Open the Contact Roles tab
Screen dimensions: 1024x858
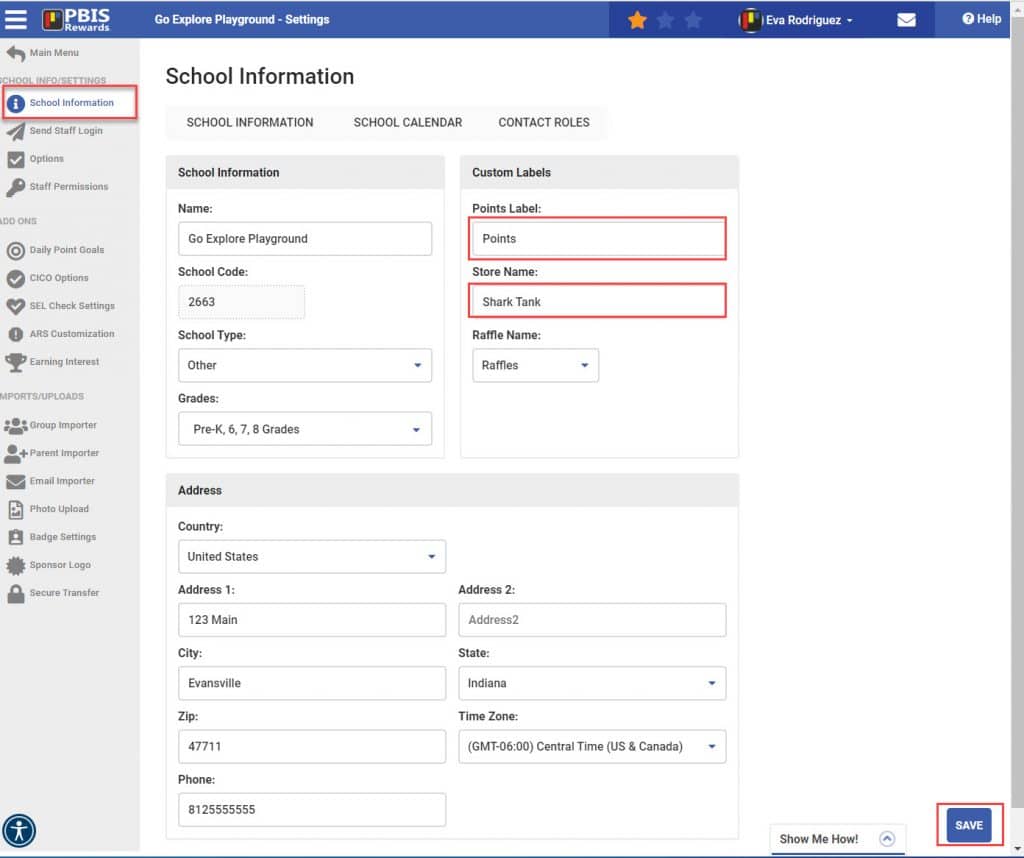pos(544,122)
